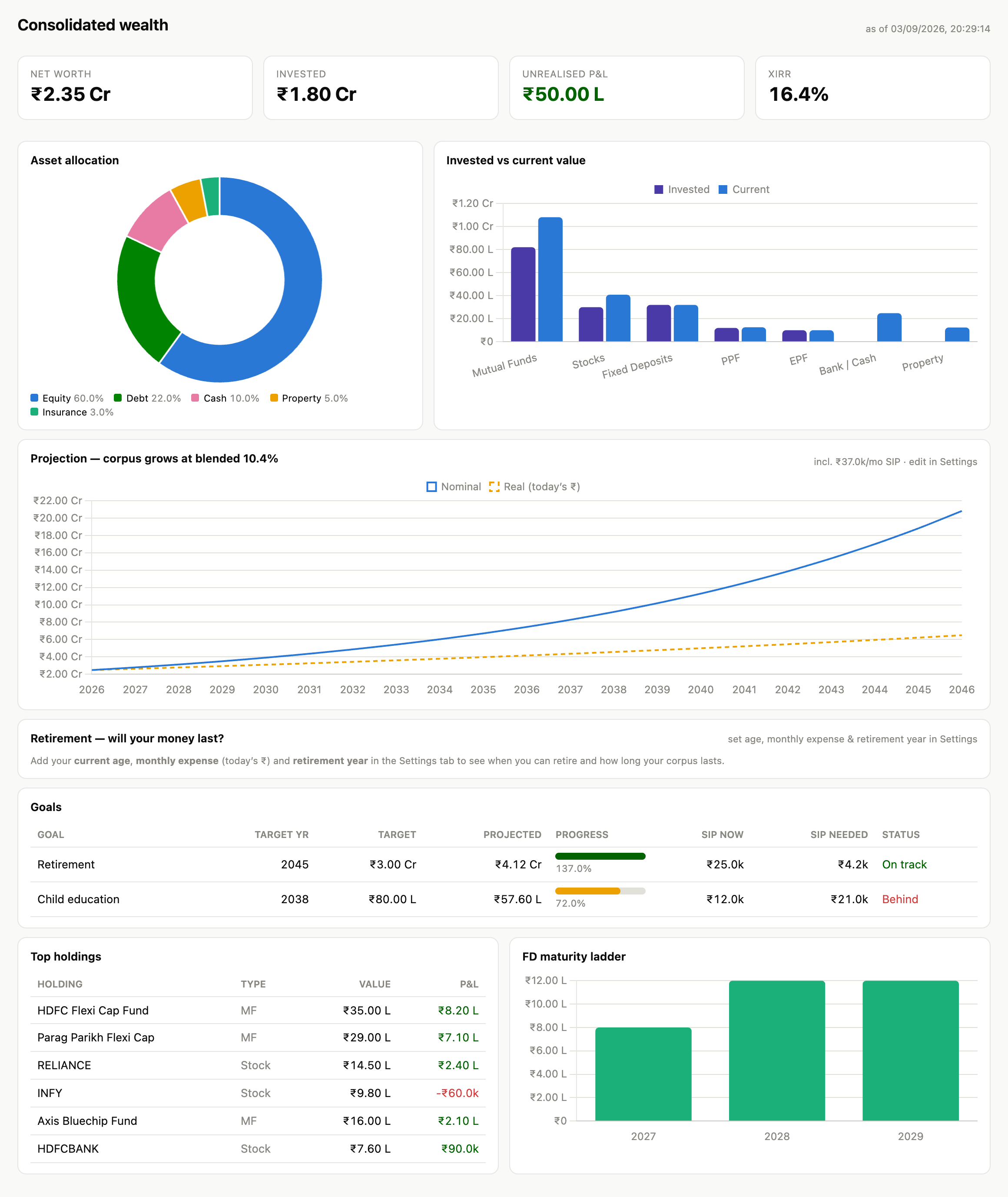Click the Insurance 3.0% legend entry

(72, 412)
